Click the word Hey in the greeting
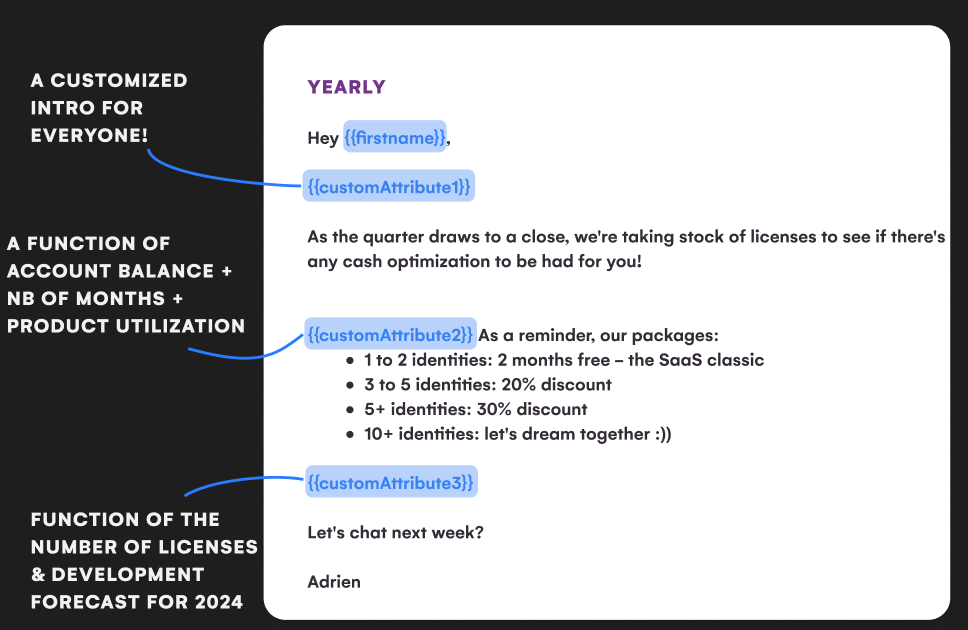968x630 pixels. pyautogui.click(x=323, y=138)
